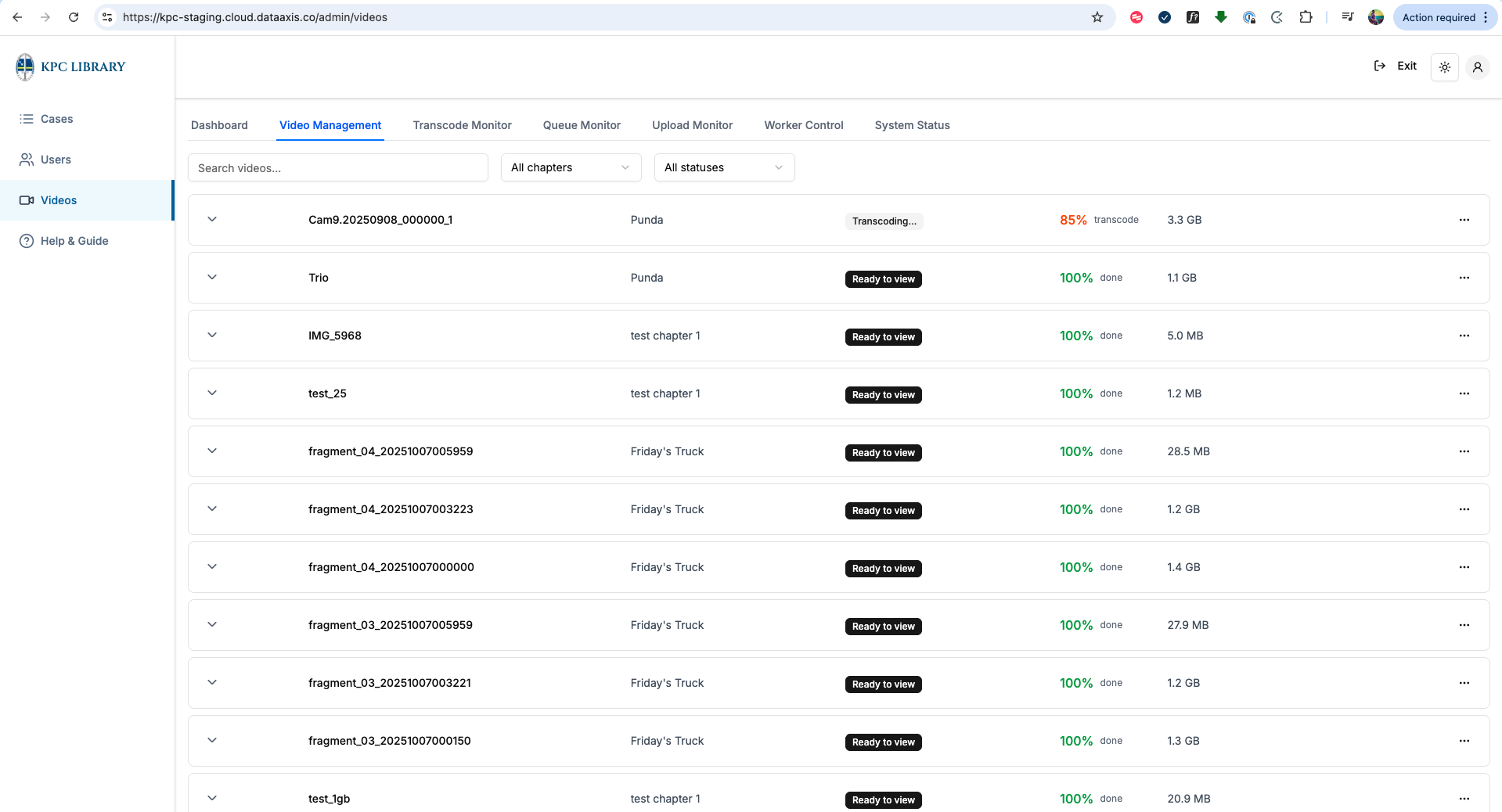Open more actions for fragment_04_20251007000000
Viewport: 1502px width, 812px height.
click(x=1464, y=567)
